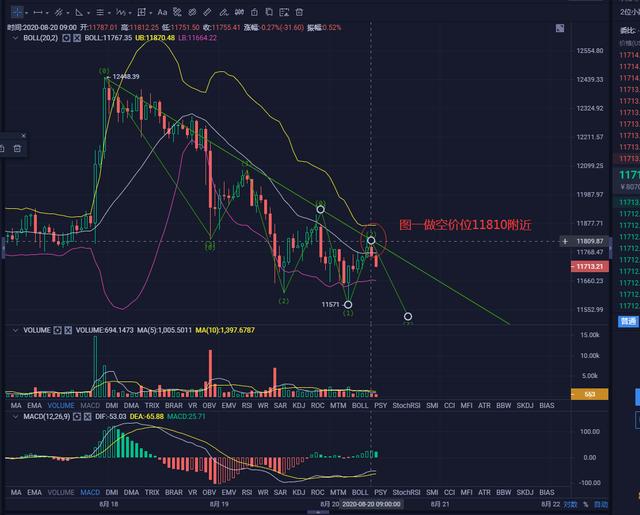Open VOLUME indicator settings icon

coord(58,330)
